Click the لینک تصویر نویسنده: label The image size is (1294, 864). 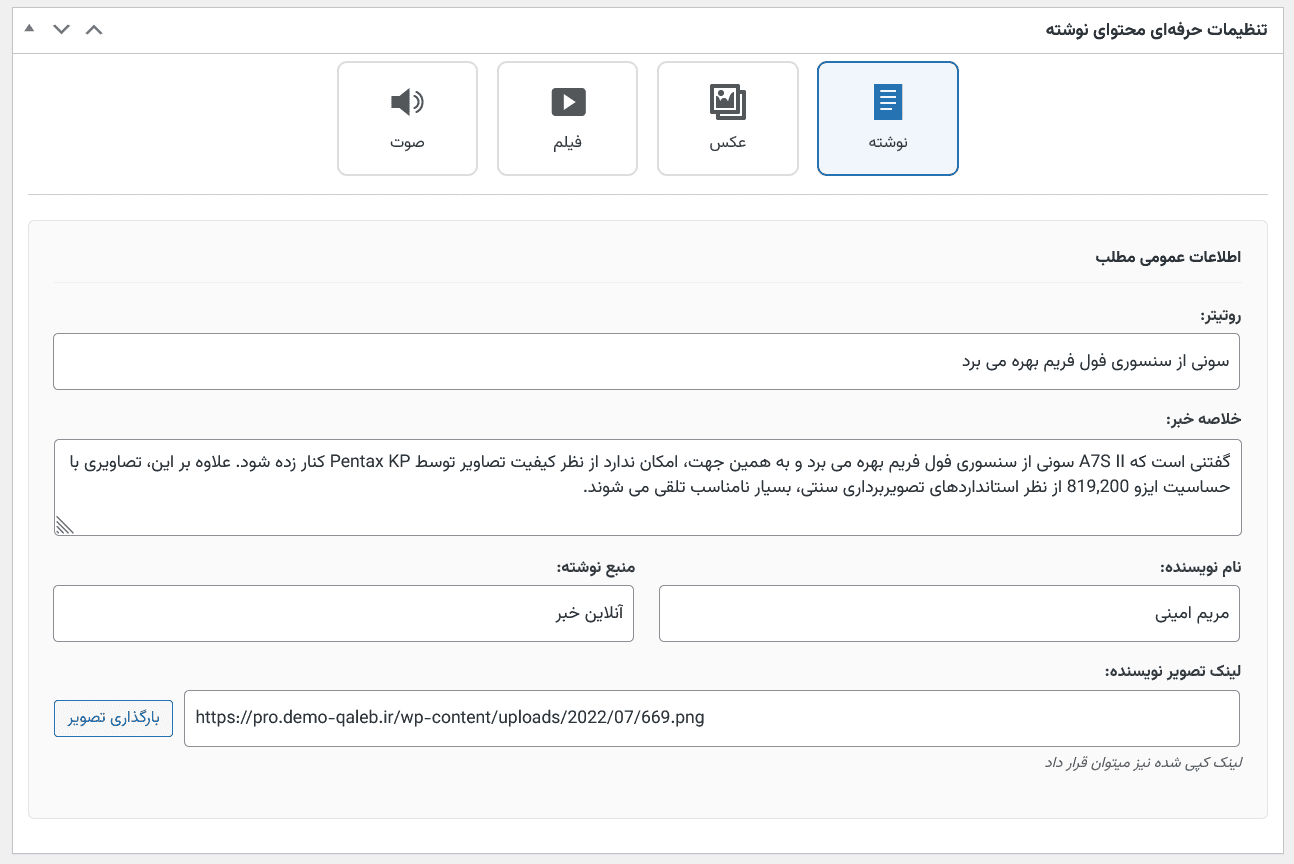click(1173, 670)
